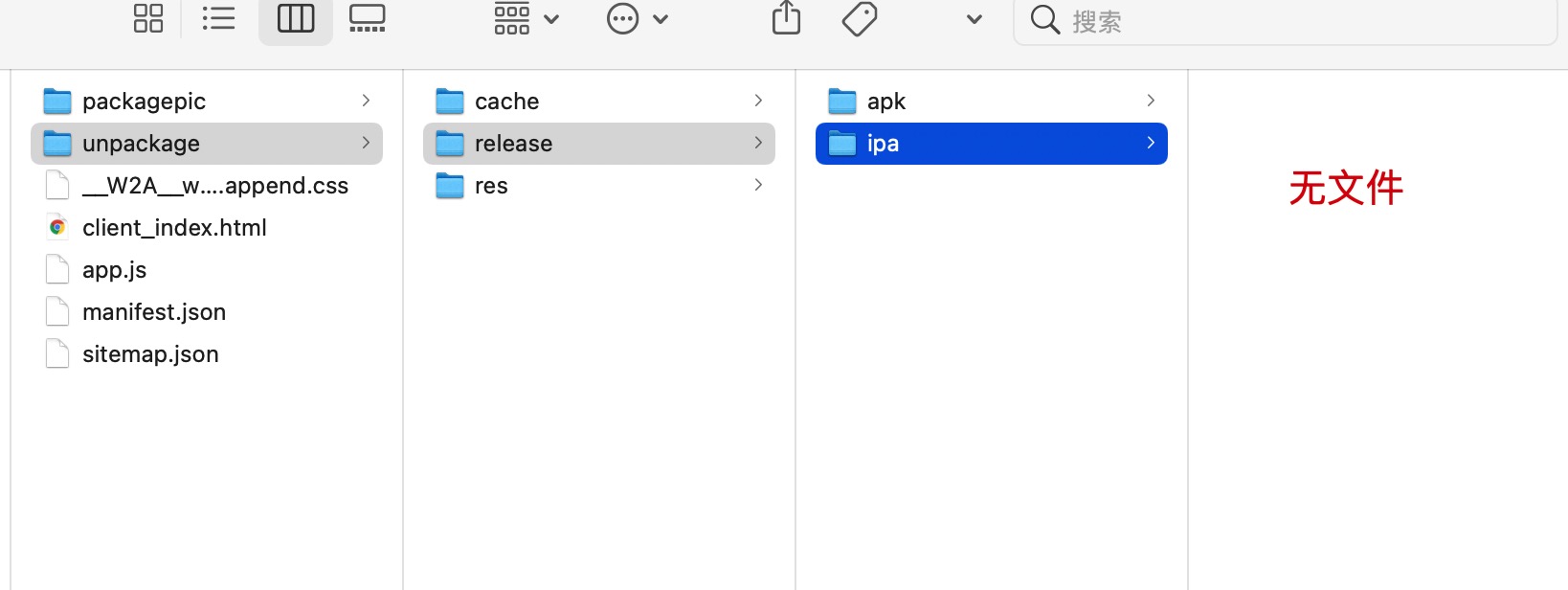Open the res folder

[491, 186]
